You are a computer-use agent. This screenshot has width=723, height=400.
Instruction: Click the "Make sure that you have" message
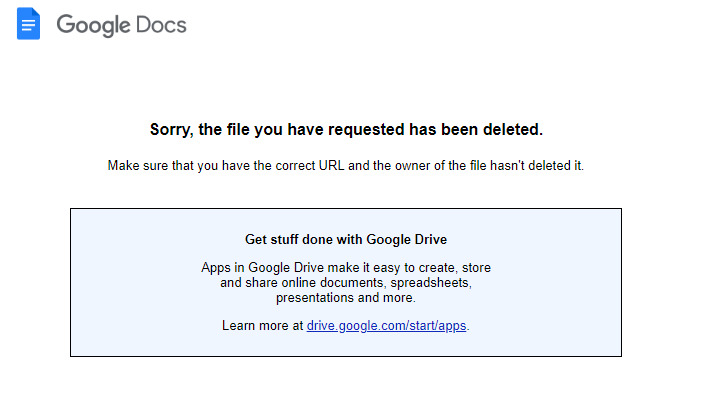[x=345, y=165]
